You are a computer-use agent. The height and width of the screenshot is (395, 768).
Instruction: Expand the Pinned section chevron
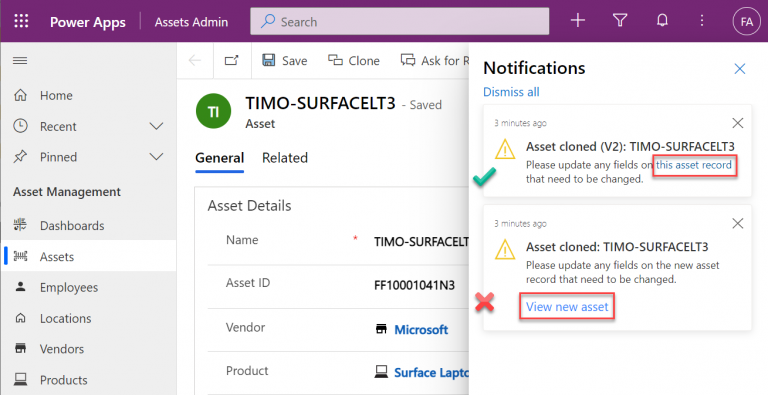click(156, 157)
